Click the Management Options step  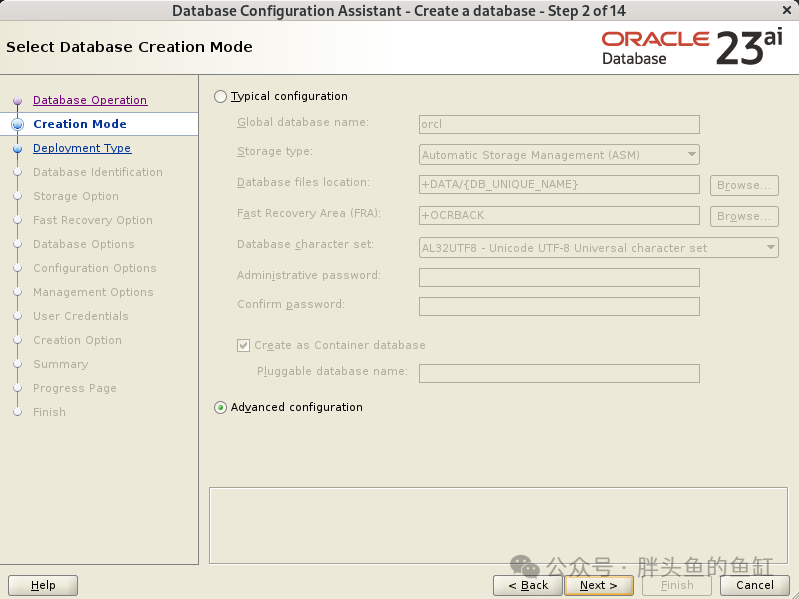point(93,292)
